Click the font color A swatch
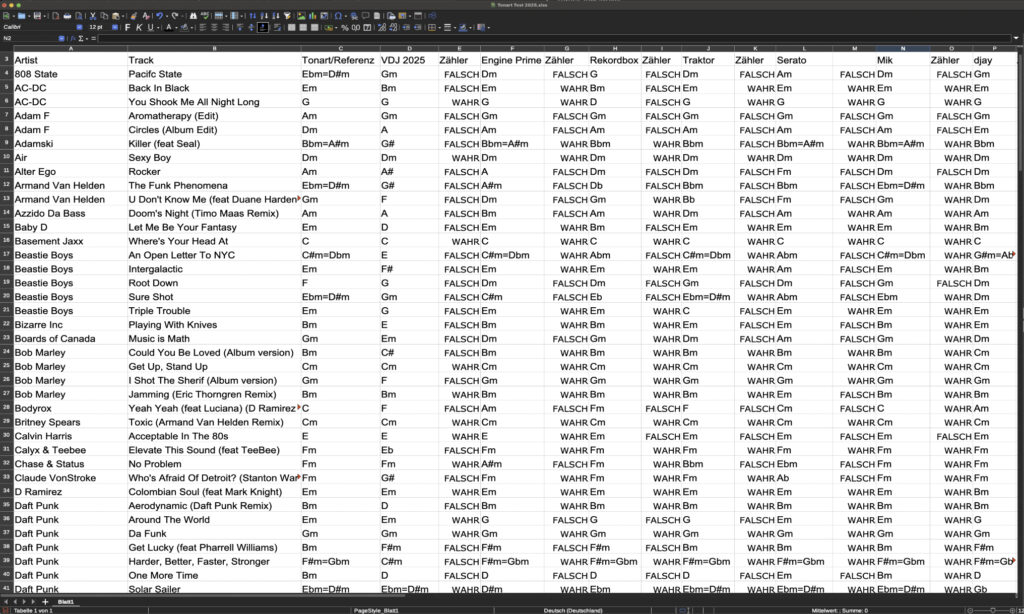Image resolution: width=1024 pixels, height=614 pixels. coord(169,27)
